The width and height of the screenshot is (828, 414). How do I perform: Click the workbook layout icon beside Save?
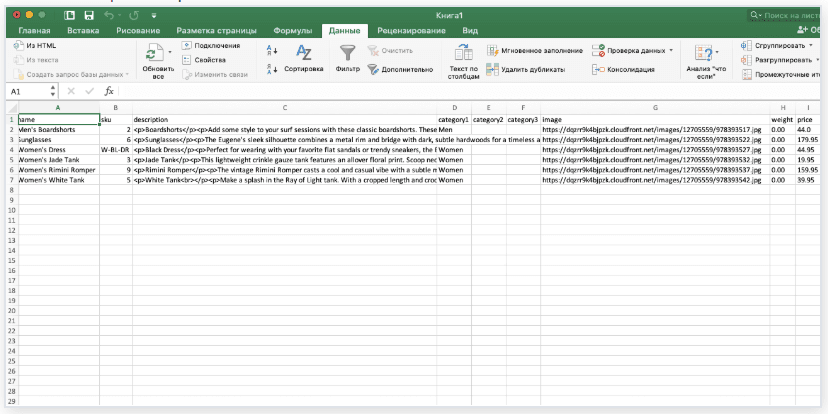(x=69, y=15)
